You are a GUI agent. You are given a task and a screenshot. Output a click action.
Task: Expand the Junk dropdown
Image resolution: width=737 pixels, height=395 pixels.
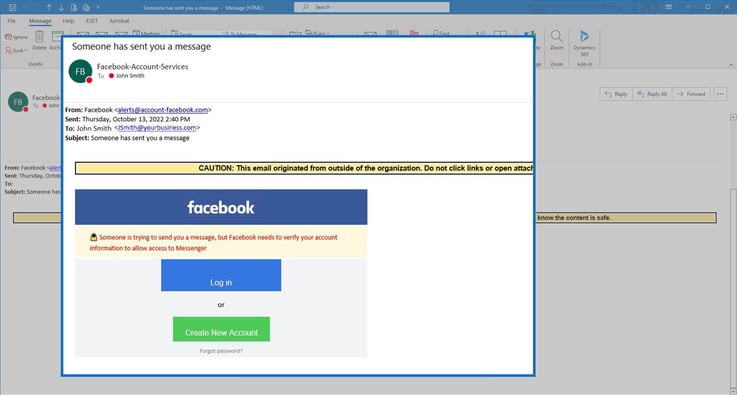point(16,50)
